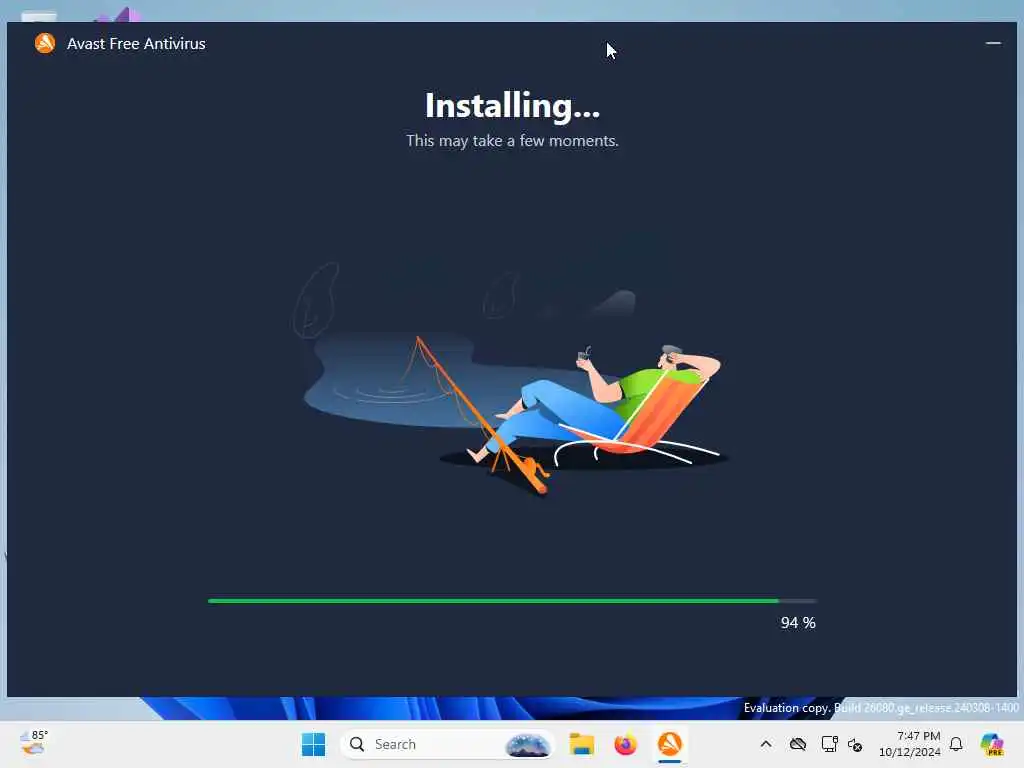1024x768 pixels.
Task: Click the crossed-out cloud sync tray icon
Action: [x=797, y=744]
